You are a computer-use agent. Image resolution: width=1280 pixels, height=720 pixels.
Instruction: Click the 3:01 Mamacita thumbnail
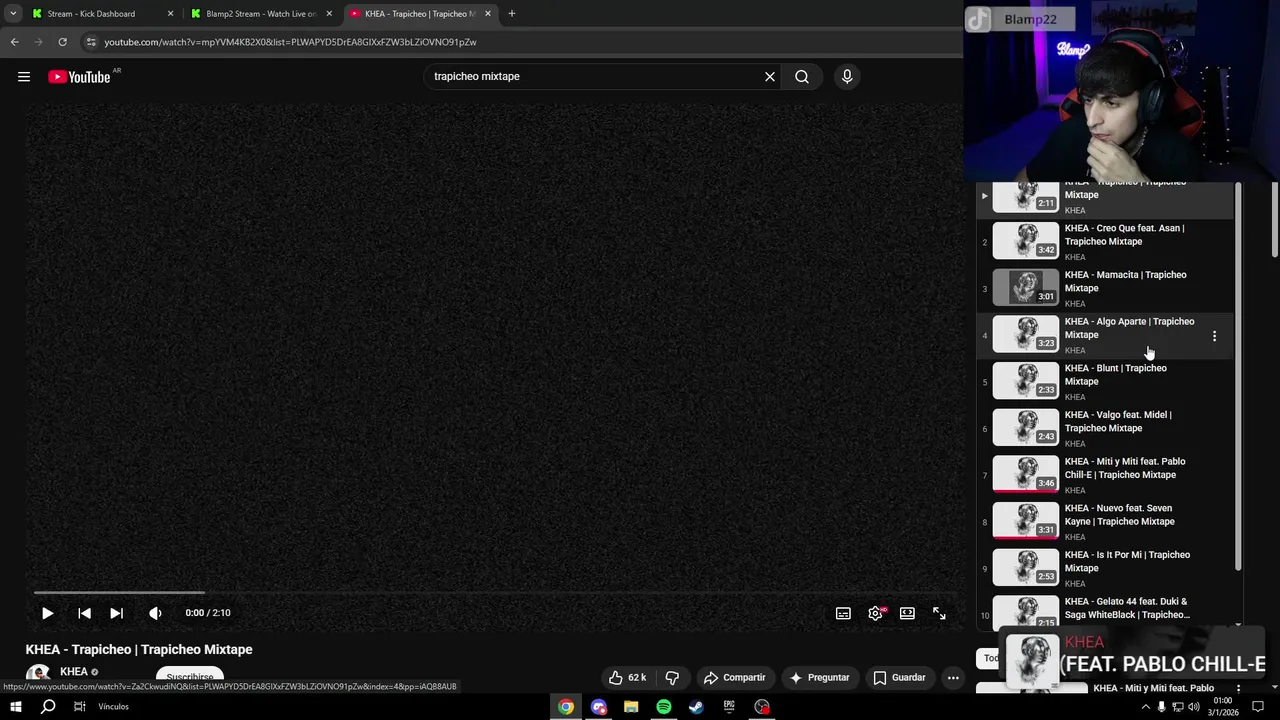[x=1025, y=288]
